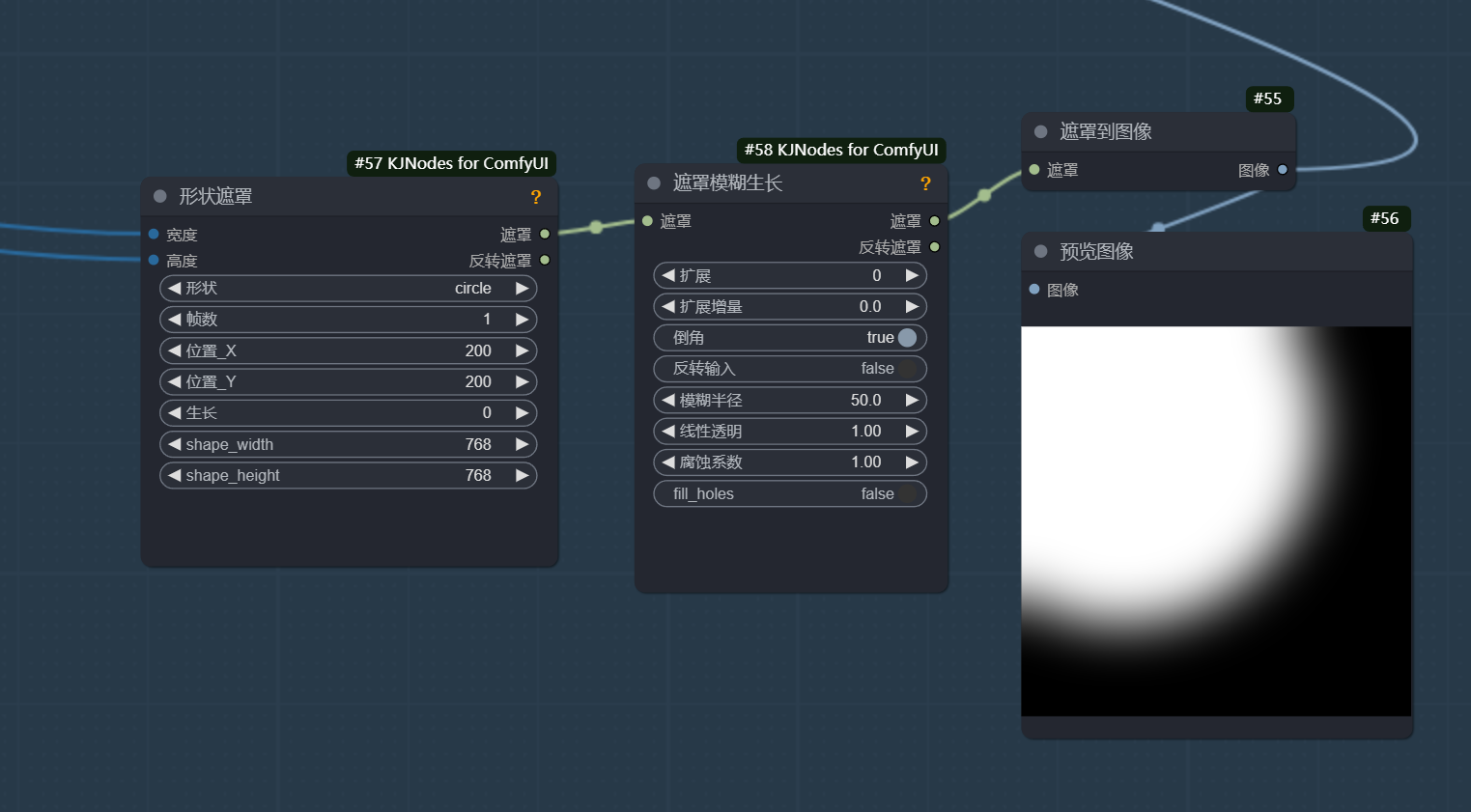
Task: Select next 形状 option with right arrow
Action: click(x=523, y=288)
